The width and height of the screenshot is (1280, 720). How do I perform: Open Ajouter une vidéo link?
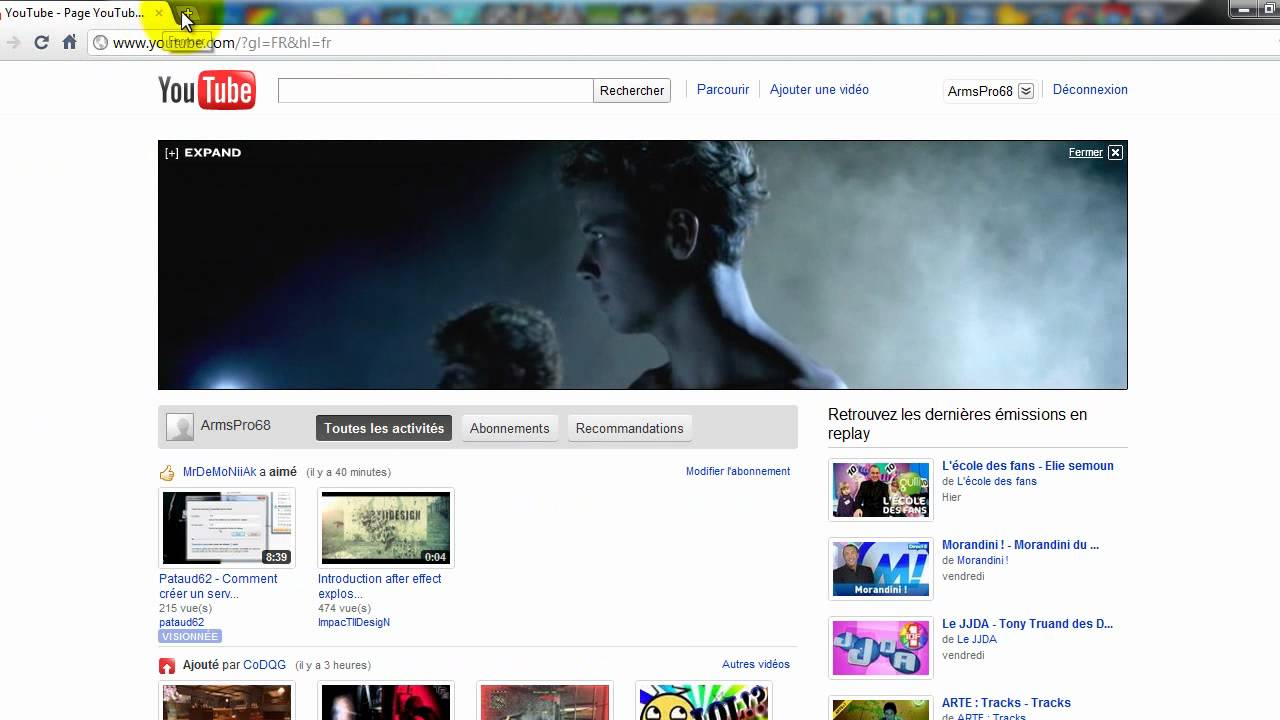pos(819,89)
